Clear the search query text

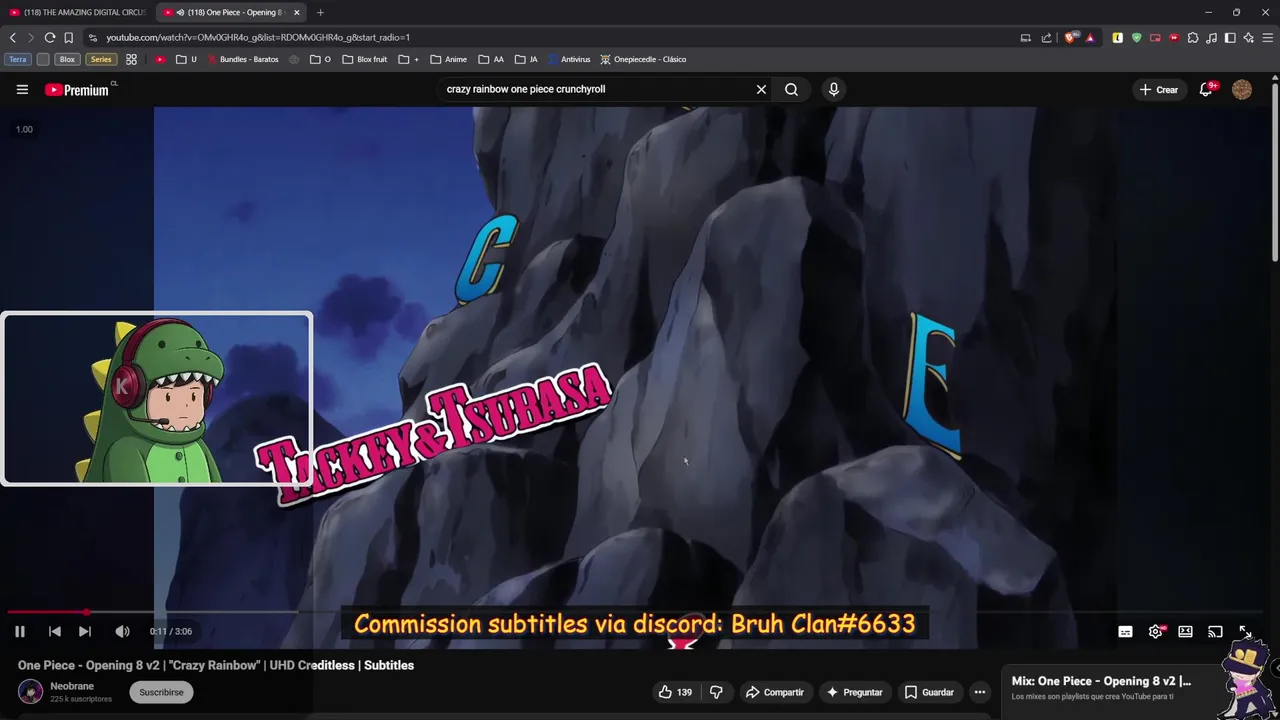pyautogui.click(x=761, y=89)
